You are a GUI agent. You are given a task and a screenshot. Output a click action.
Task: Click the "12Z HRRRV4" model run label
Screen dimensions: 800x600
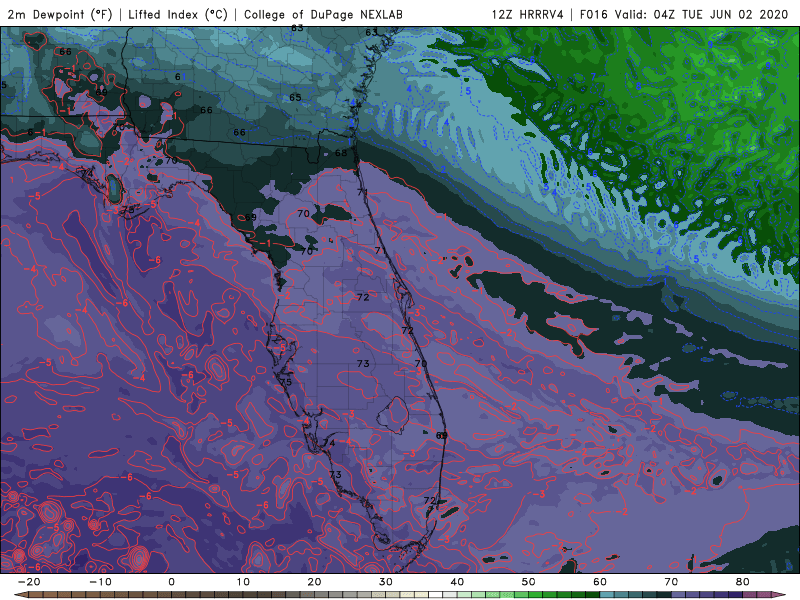(528, 14)
